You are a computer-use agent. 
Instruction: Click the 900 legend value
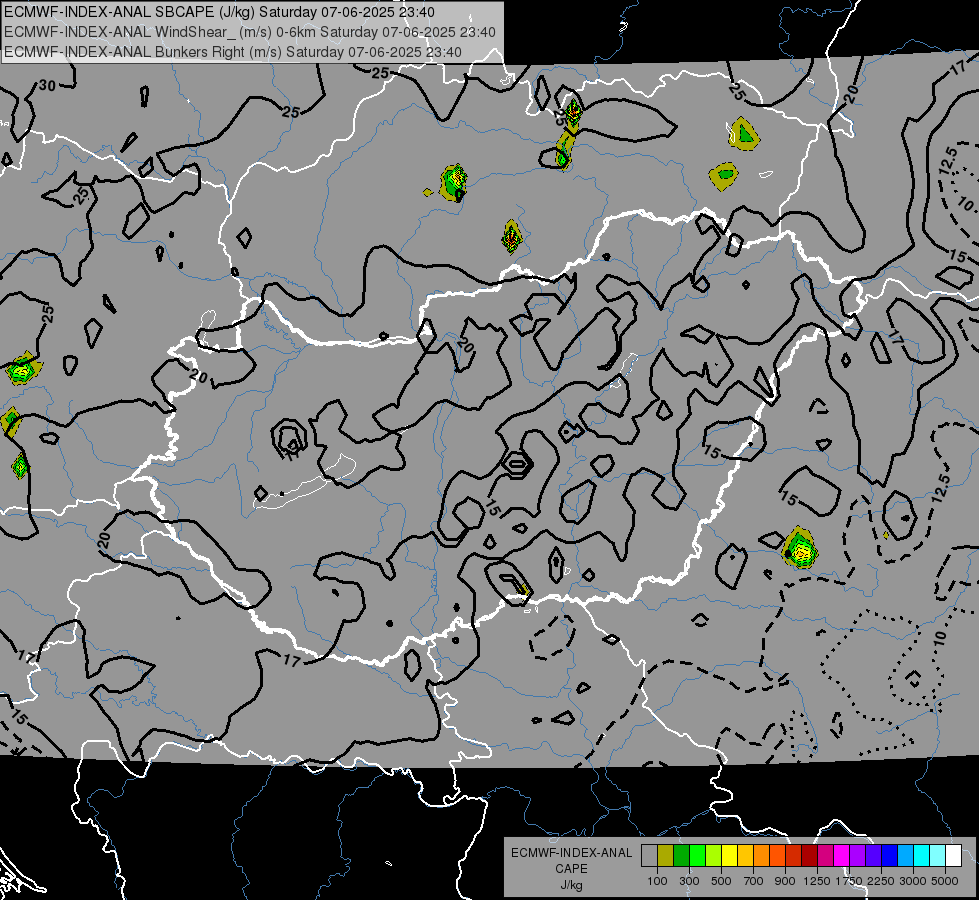(785, 881)
